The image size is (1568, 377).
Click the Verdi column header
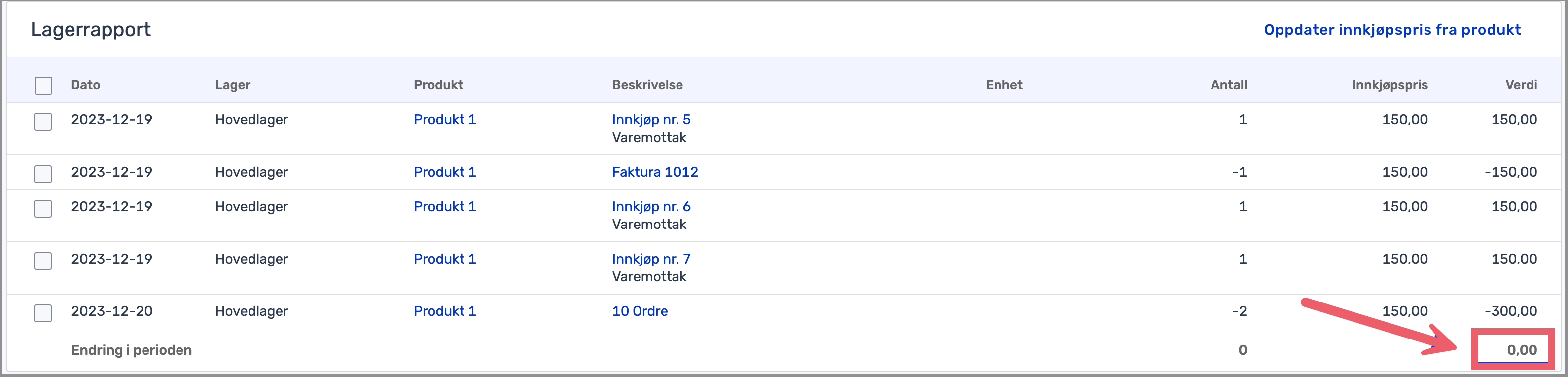click(x=1521, y=85)
